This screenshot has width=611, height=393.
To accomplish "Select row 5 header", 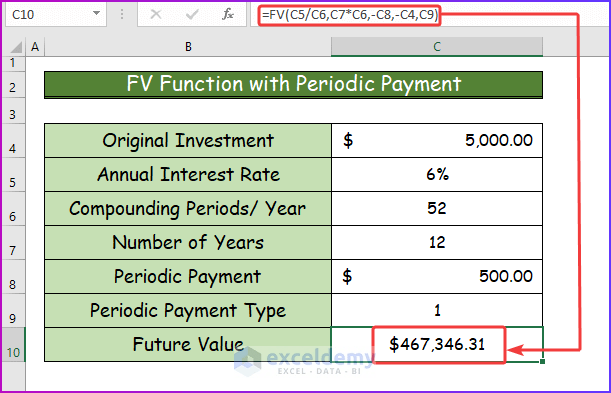I will click(13, 175).
